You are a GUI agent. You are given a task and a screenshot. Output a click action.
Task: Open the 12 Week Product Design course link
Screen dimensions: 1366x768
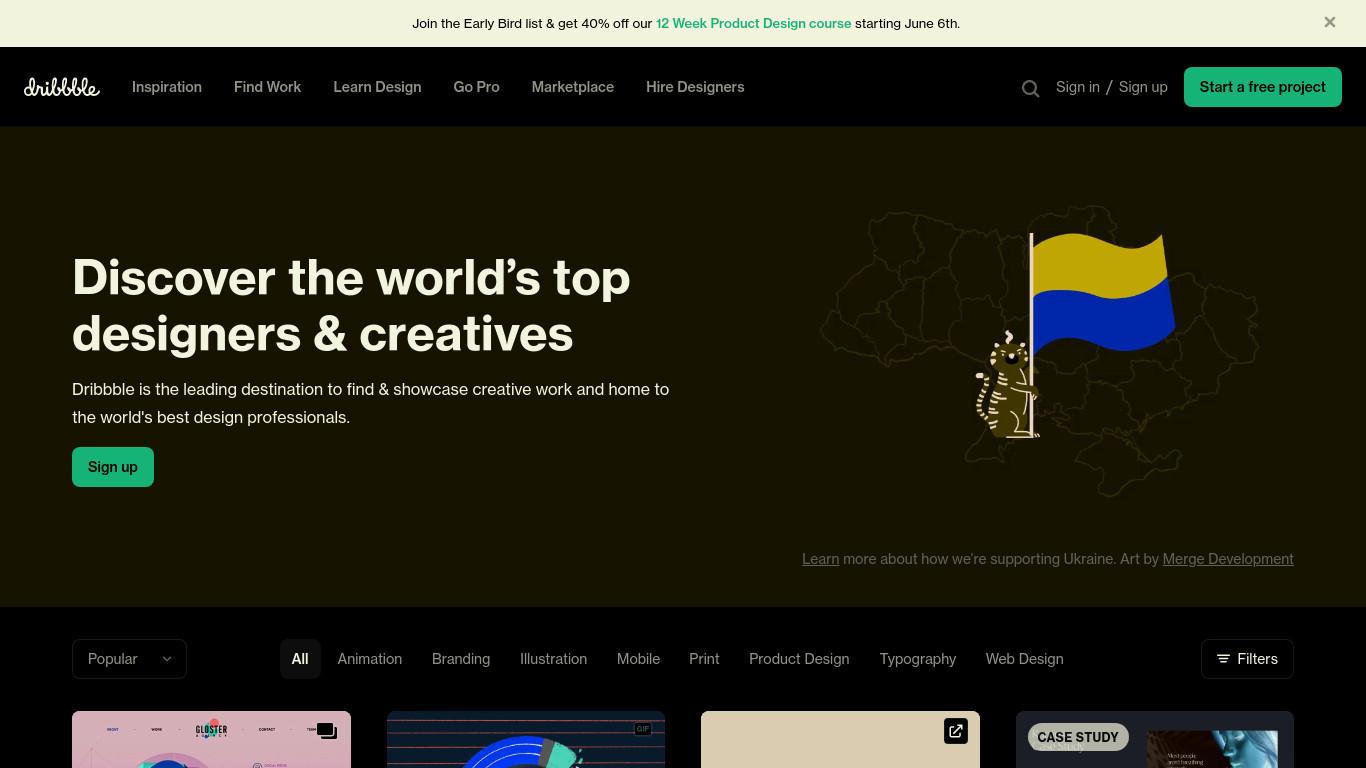pyautogui.click(x=753, y=23)
